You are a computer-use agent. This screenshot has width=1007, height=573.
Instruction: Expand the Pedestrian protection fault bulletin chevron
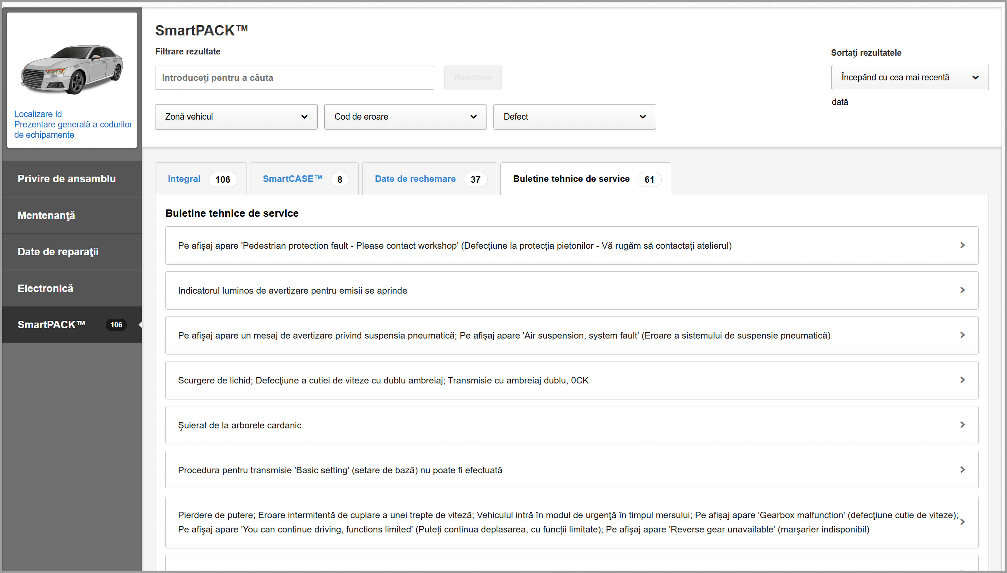pos(961,245)
